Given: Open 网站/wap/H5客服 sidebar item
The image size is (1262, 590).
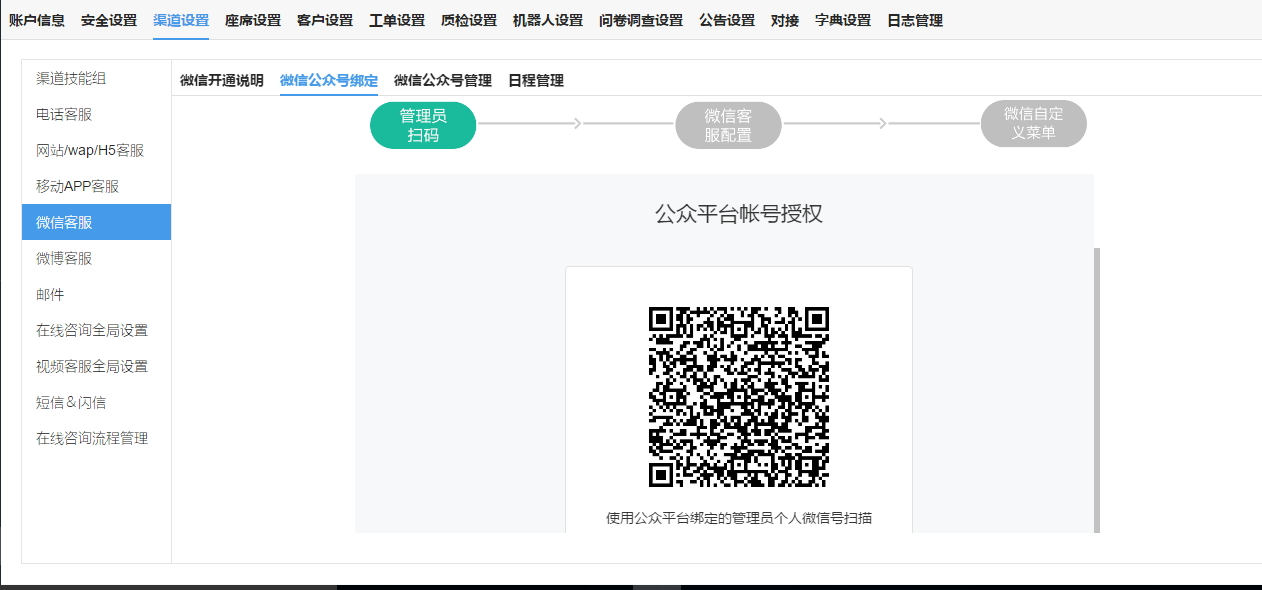Looking at the screenshot, I should click(x=96, y=150).
